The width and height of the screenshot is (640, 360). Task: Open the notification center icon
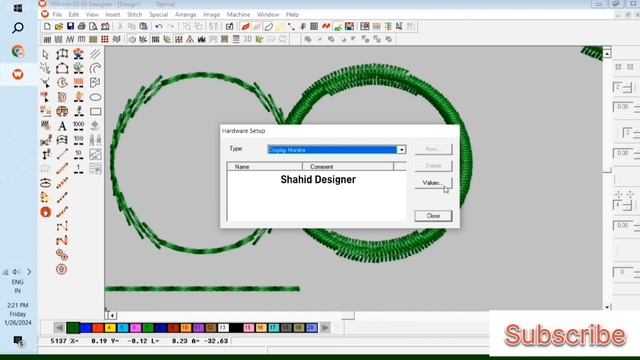point(18,341)
